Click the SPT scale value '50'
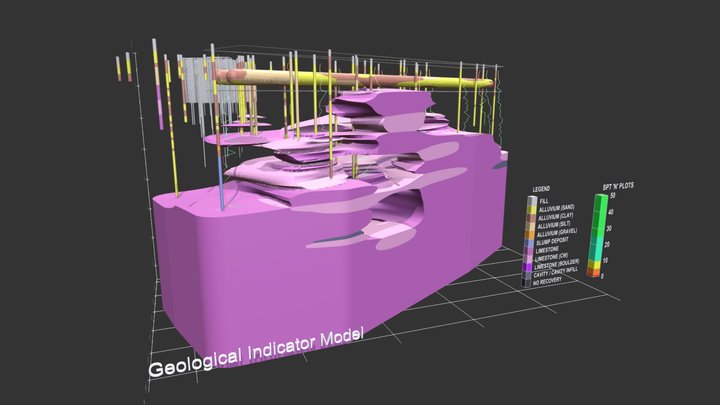 pos(613,196)
